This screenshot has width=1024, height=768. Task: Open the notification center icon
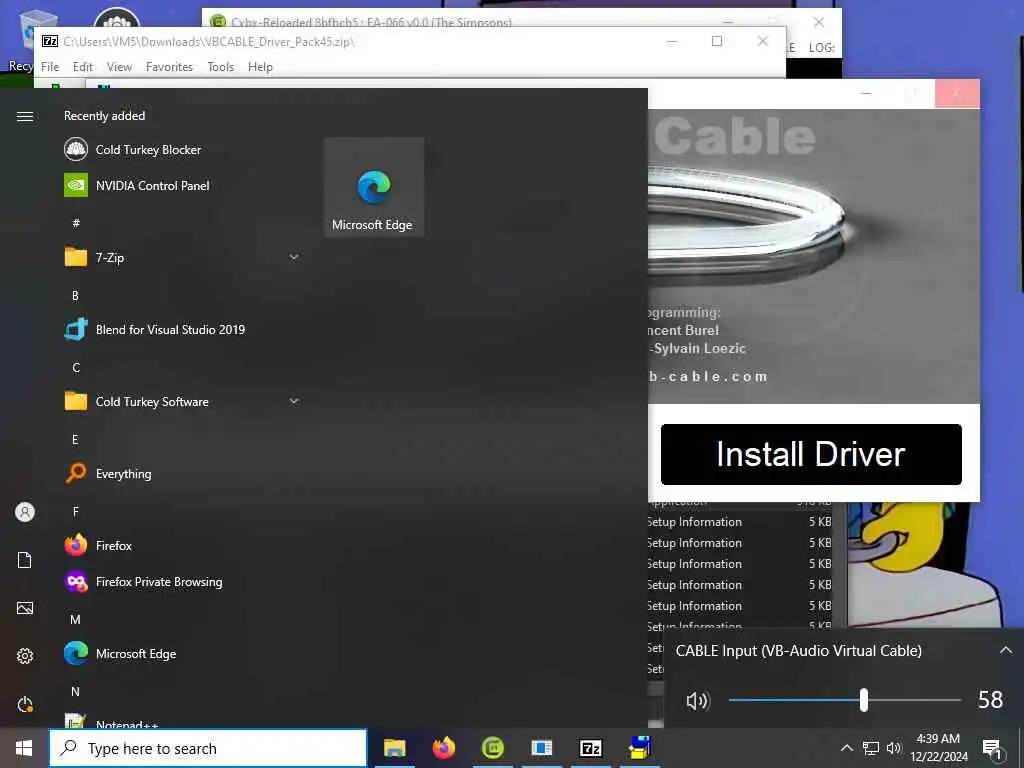[993, 748]
